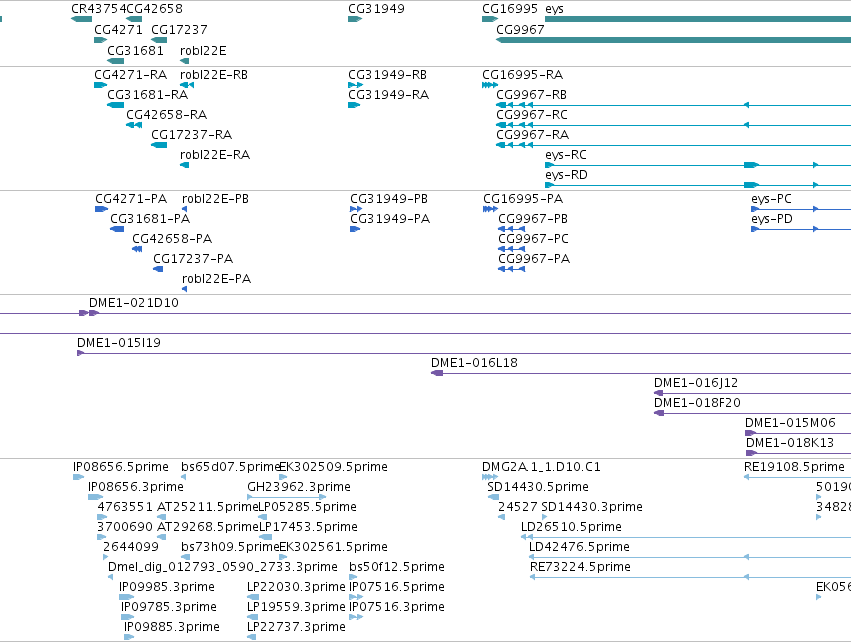Click protein robl22E-PB

(215, 199)
